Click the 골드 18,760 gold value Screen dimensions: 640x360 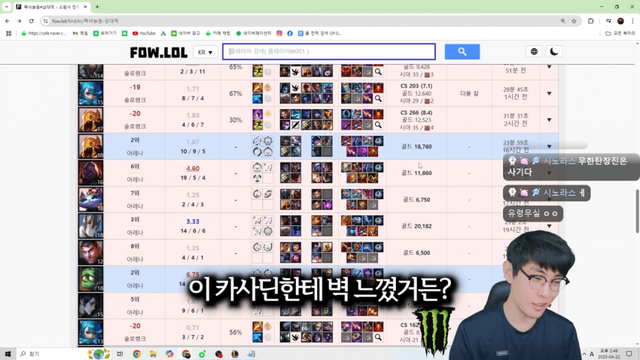pyautogui.click(x=417, y=147)
